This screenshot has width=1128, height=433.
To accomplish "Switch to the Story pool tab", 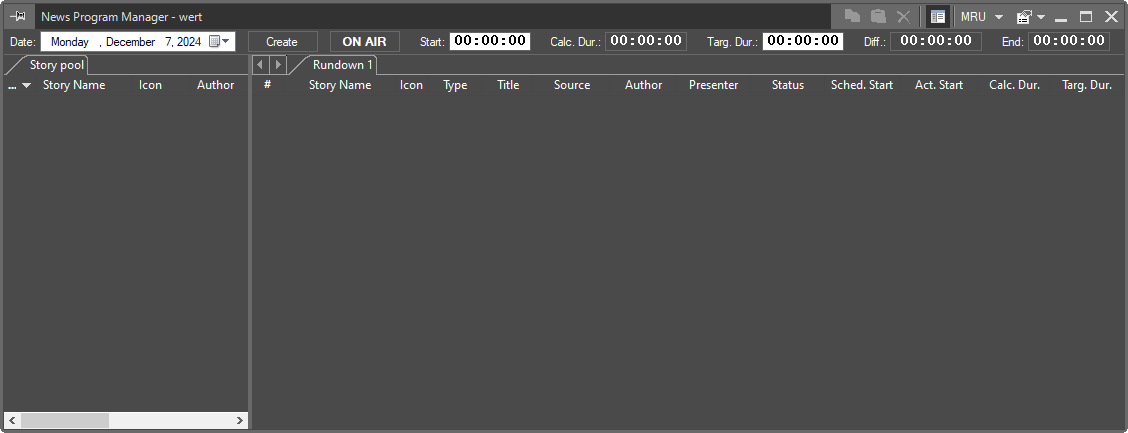I will (x=57, y=65).
